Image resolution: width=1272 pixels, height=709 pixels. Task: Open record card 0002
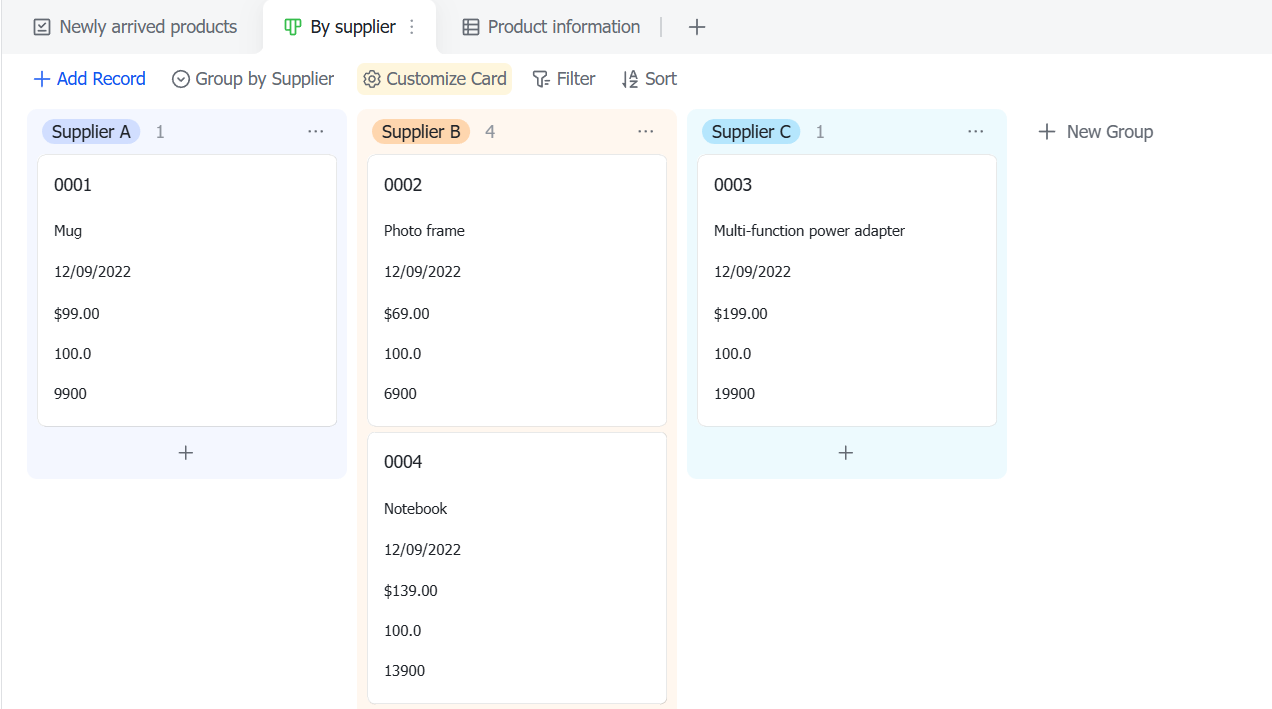517,290
